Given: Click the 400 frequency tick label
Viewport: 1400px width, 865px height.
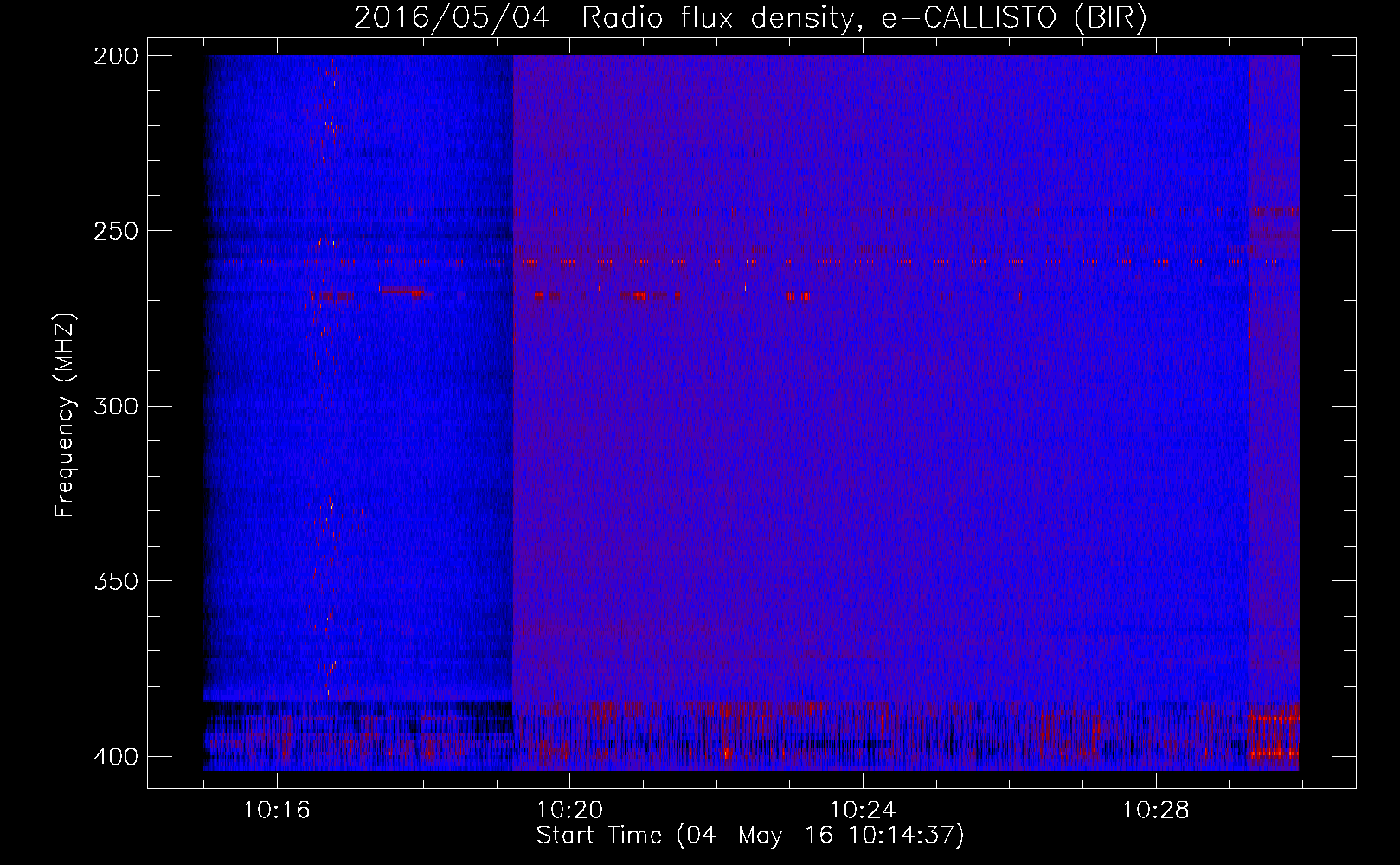Looking at the screenshot, I should tap(115, 756).
